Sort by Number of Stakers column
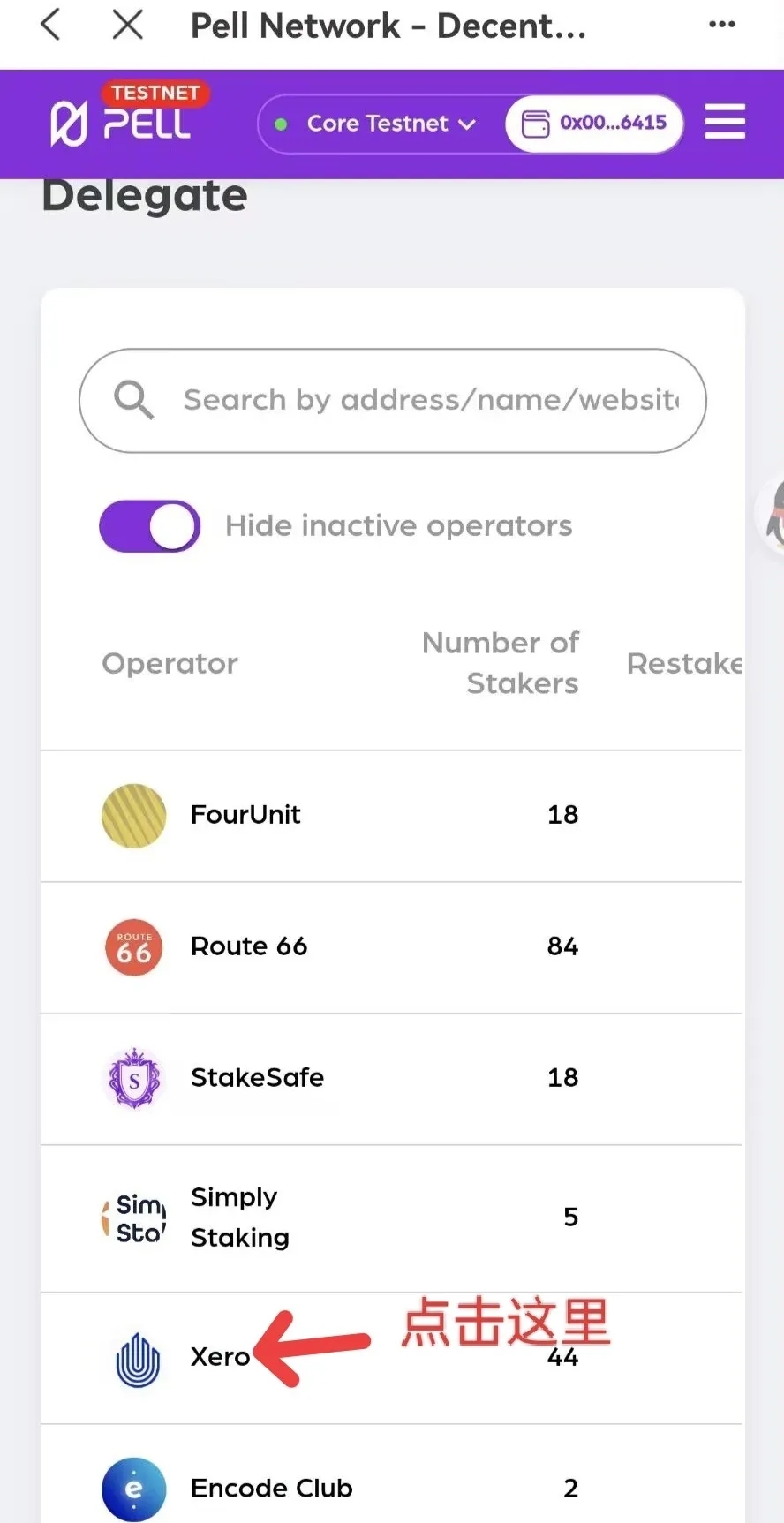 [x=501, y=662]
